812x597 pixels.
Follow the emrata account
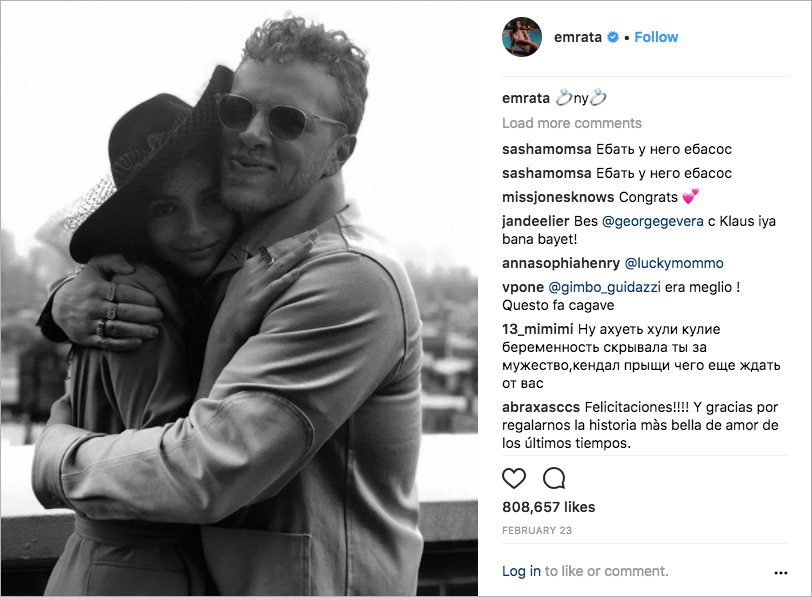coord(656,37)
